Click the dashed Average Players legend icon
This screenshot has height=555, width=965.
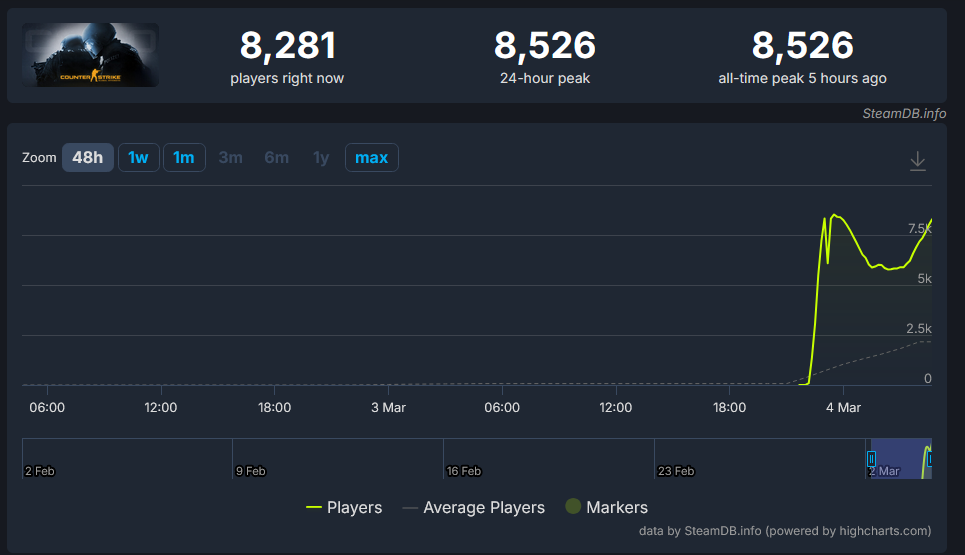pos(410,508)
